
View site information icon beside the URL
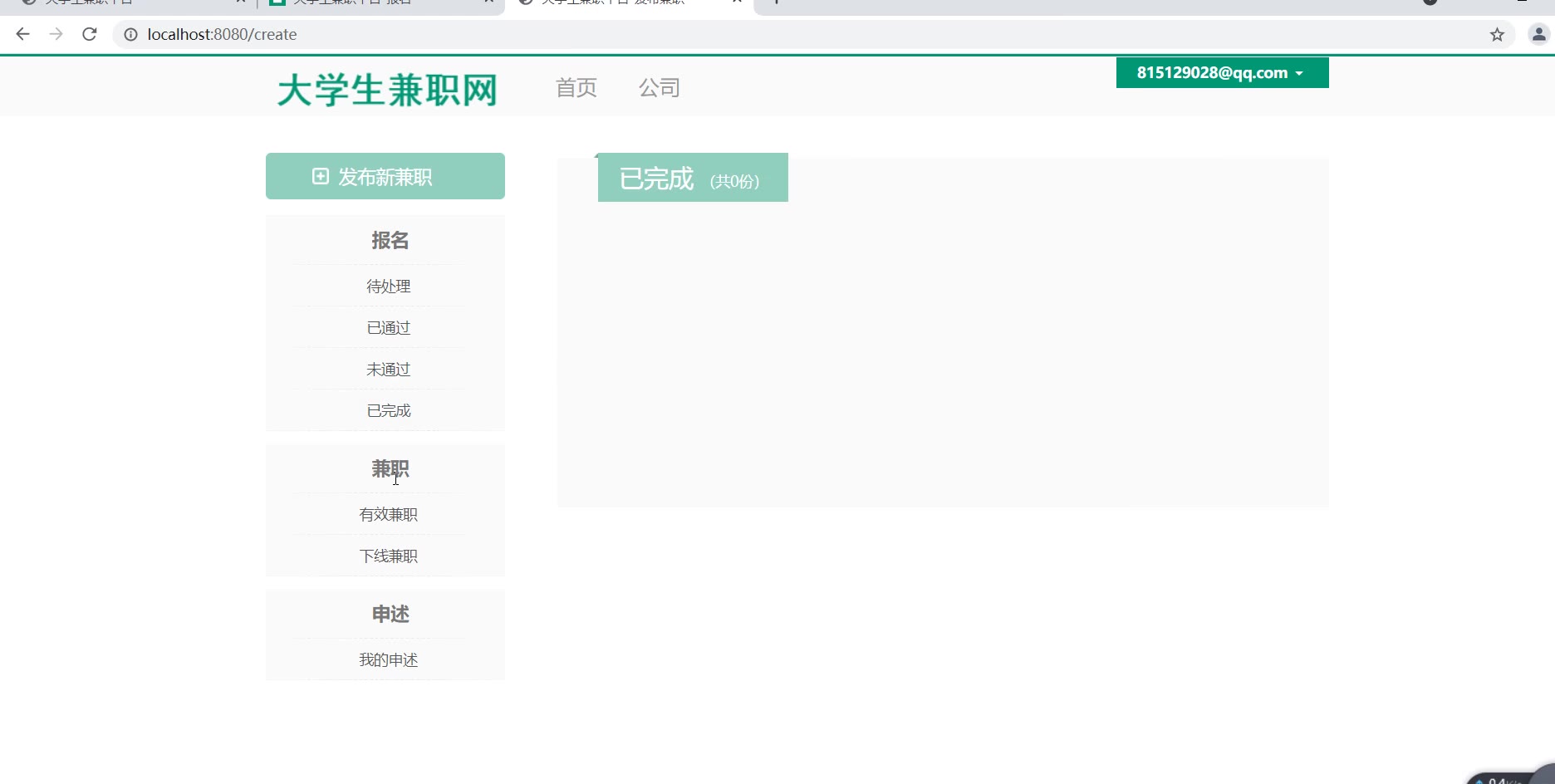(x=130, y=34)
